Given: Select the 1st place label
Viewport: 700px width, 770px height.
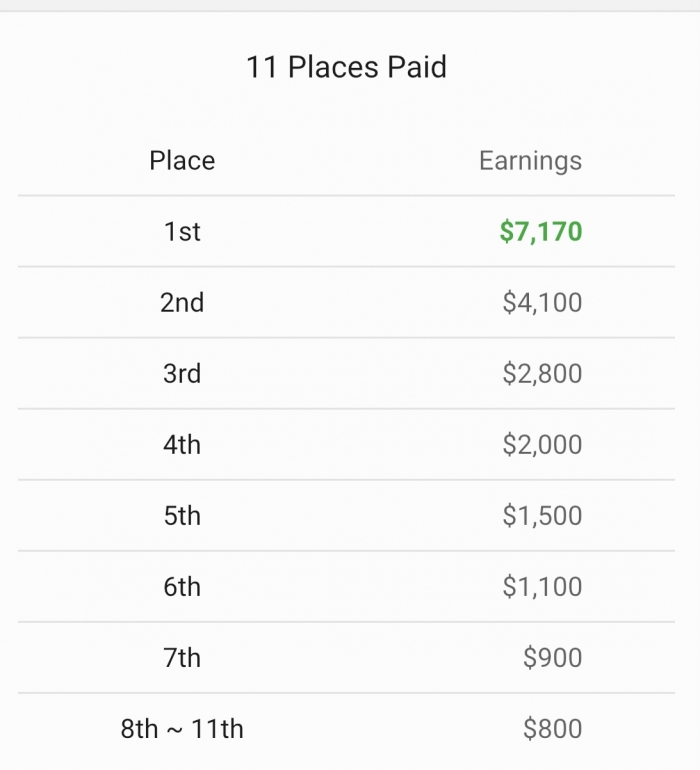Looking at the screenshot, I should (182, 232).
